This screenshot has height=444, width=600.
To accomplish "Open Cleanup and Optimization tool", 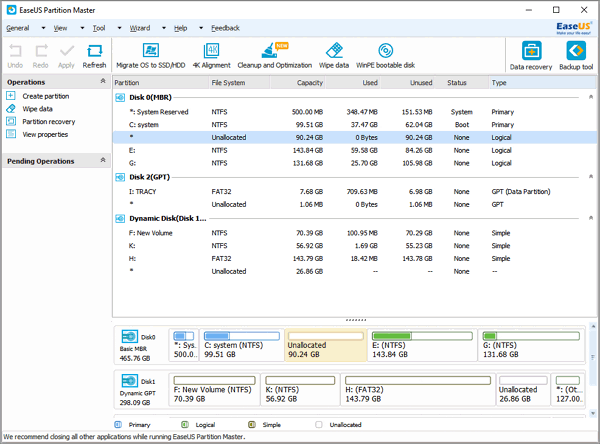I will click(275, 56).
